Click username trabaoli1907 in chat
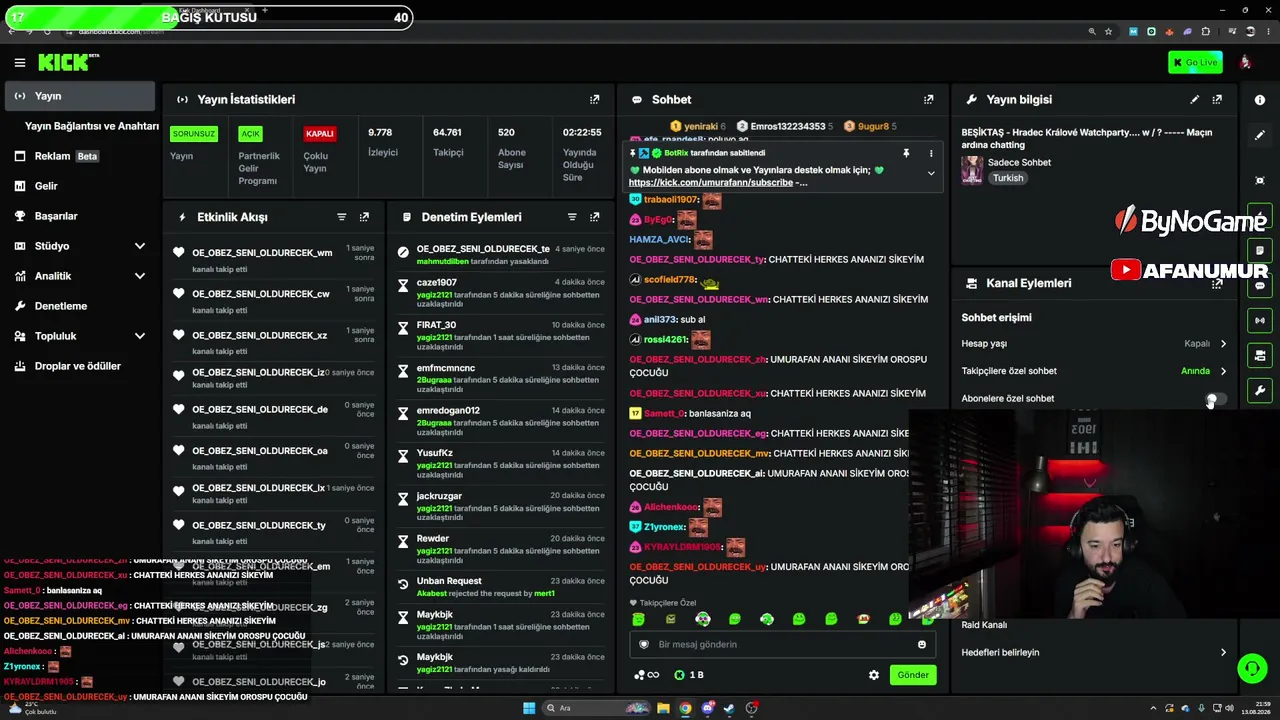 670,200
